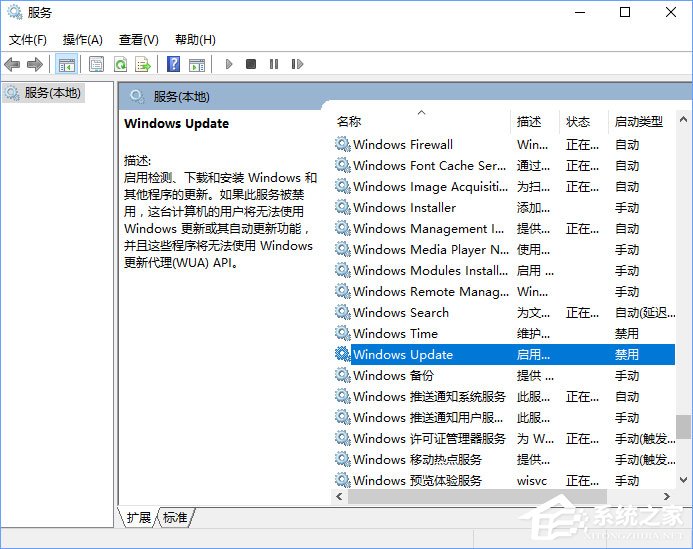Select the Windows Firewall service name
693x549 pixels.
pos(403,145)
